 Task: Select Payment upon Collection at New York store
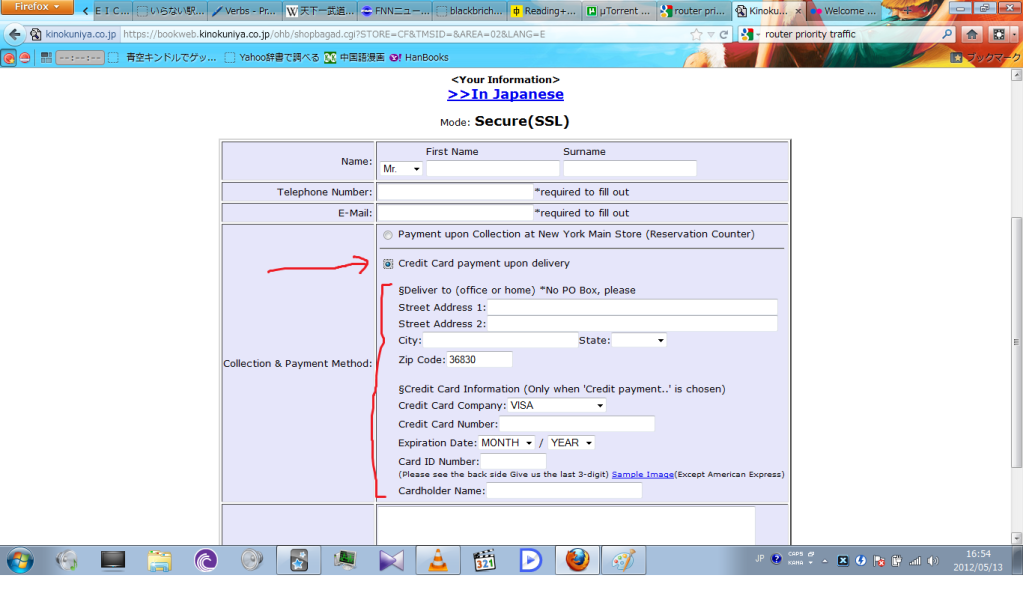coord(388,235)
